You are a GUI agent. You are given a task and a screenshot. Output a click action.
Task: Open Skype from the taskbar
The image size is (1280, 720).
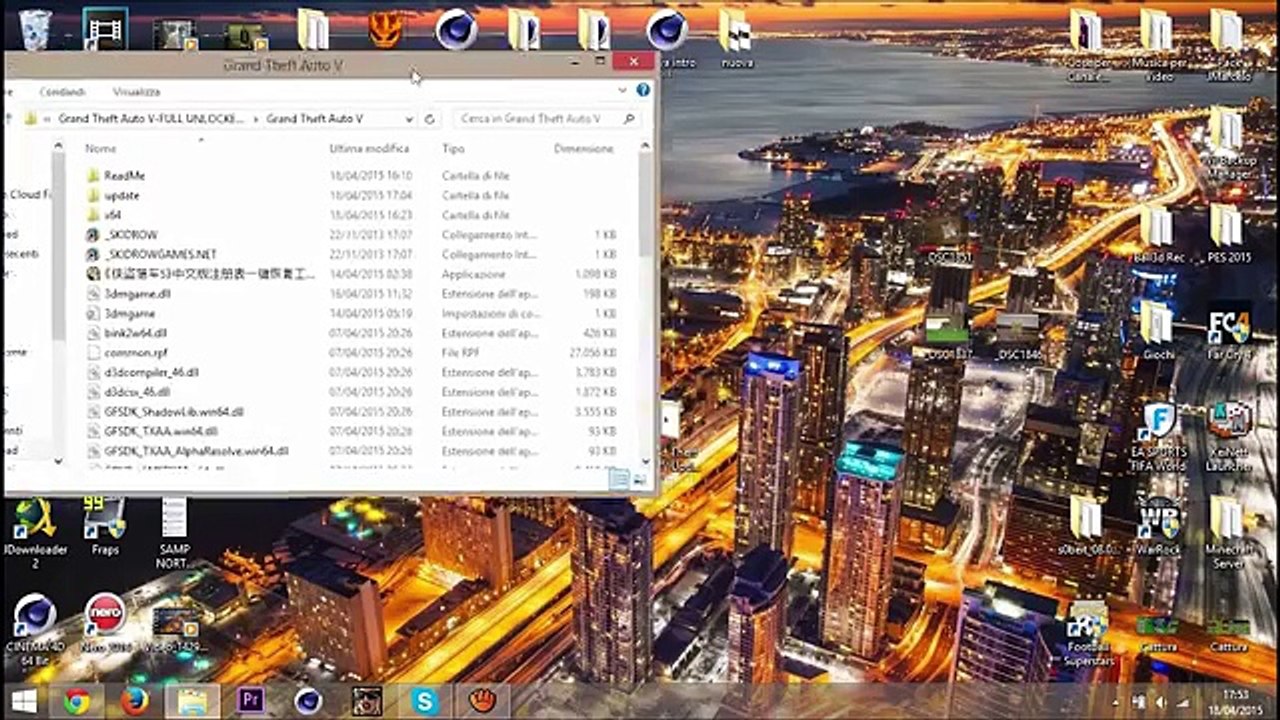(425, 701)
